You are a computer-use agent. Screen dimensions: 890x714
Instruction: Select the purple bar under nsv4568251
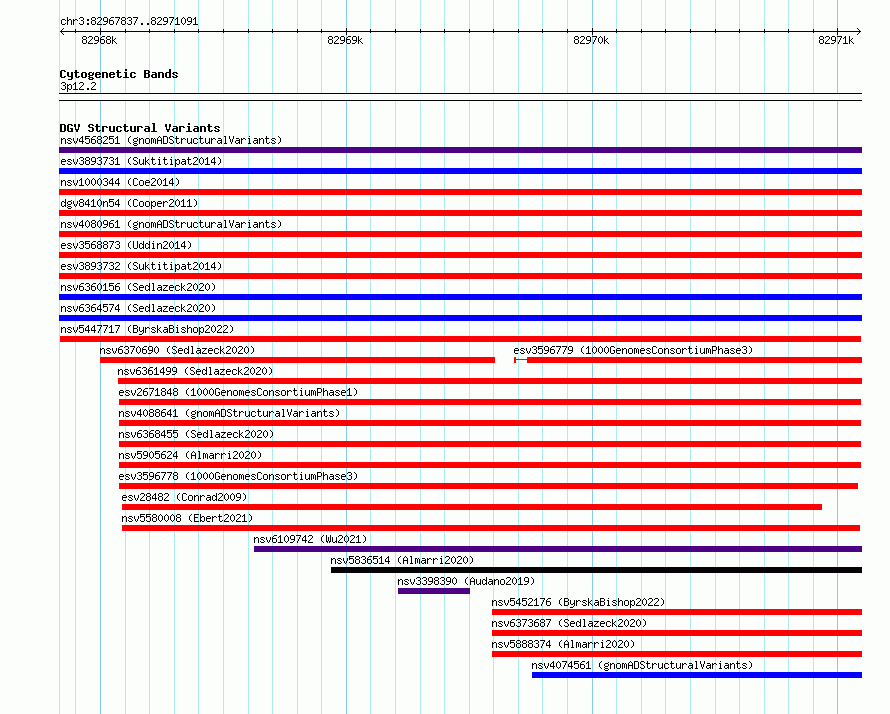pyautogui.click(x=460, y=150)
